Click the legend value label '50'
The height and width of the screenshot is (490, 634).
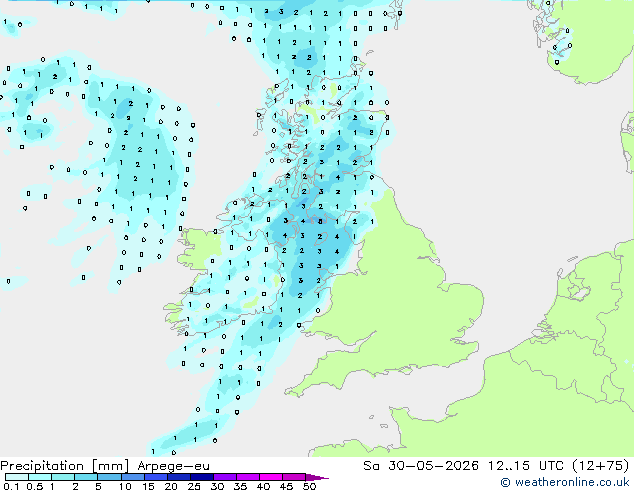309,486
